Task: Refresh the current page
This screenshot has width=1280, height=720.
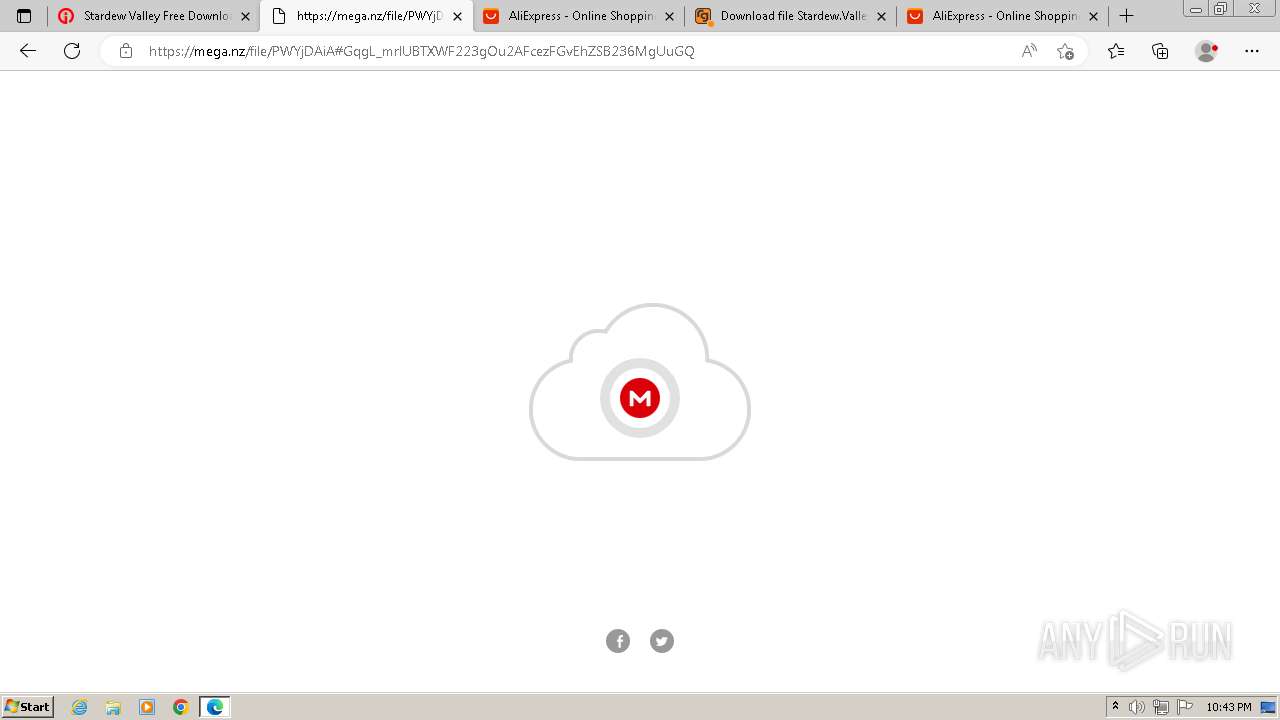Action: tap(72, 51)
